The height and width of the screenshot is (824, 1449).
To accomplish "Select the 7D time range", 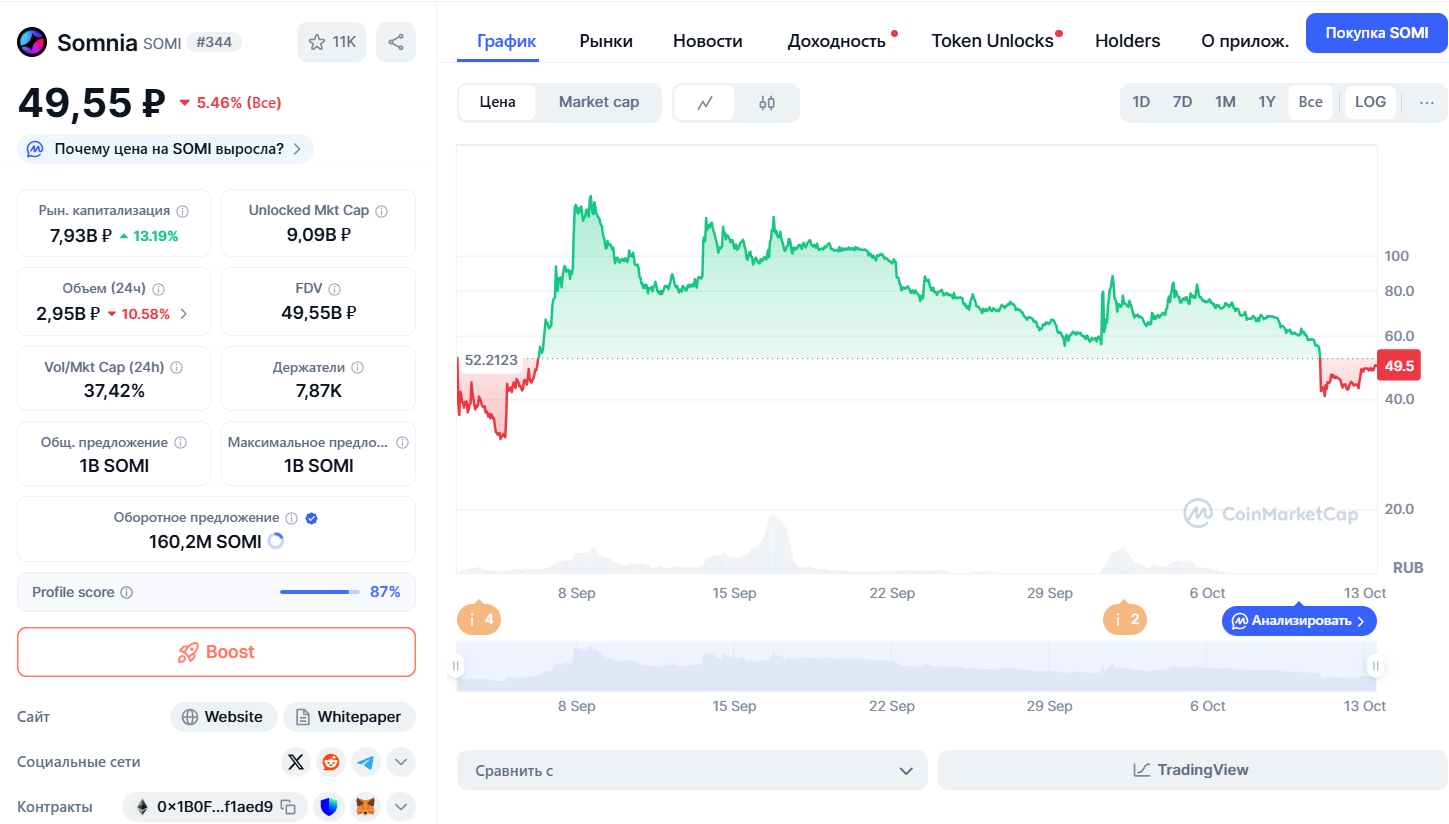I will (x=1182, y=102).
